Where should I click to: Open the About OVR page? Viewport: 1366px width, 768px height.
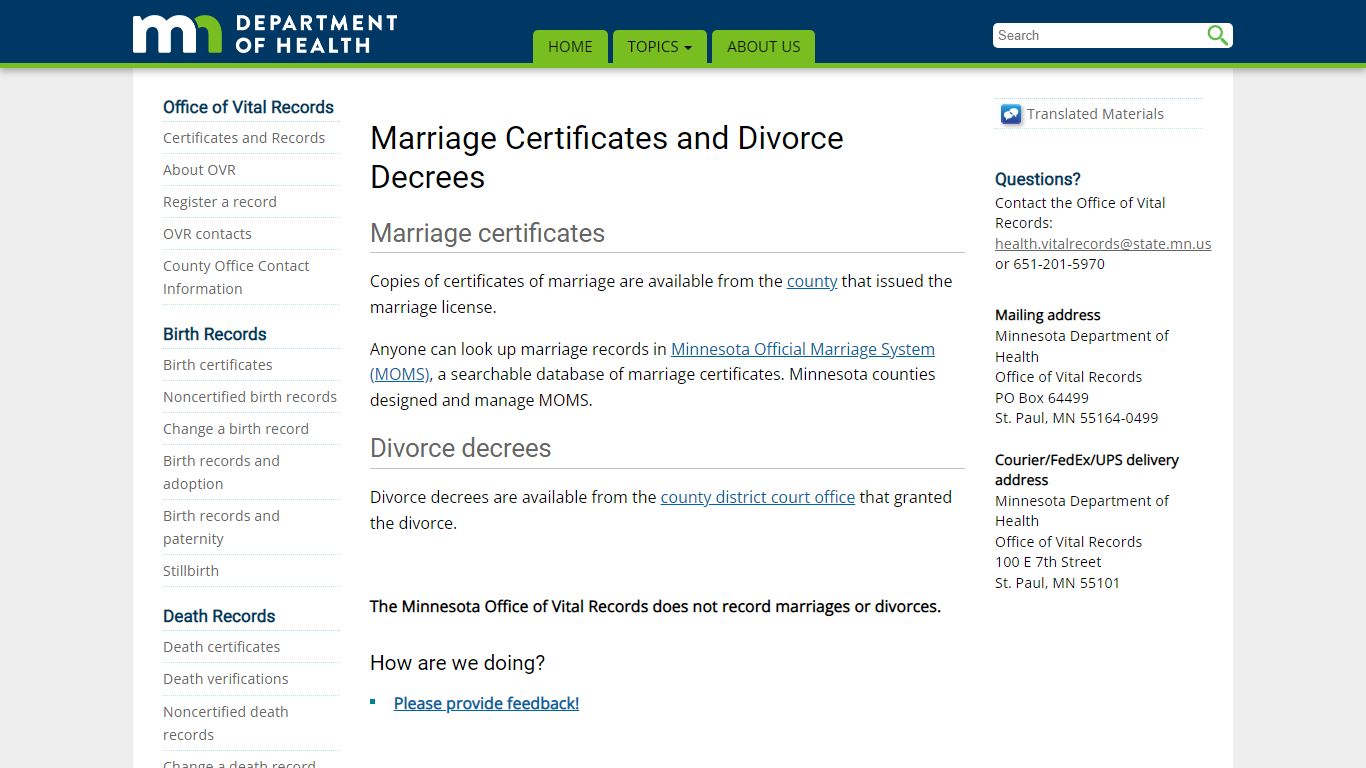199,170
